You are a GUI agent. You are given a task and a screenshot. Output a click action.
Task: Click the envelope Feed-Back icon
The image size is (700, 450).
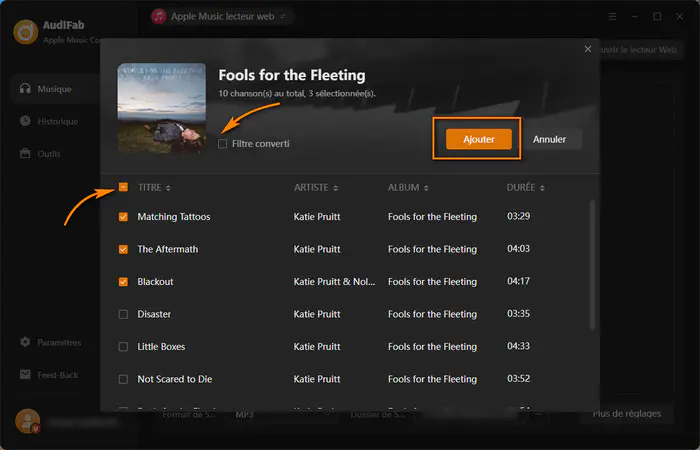point(25,374)
